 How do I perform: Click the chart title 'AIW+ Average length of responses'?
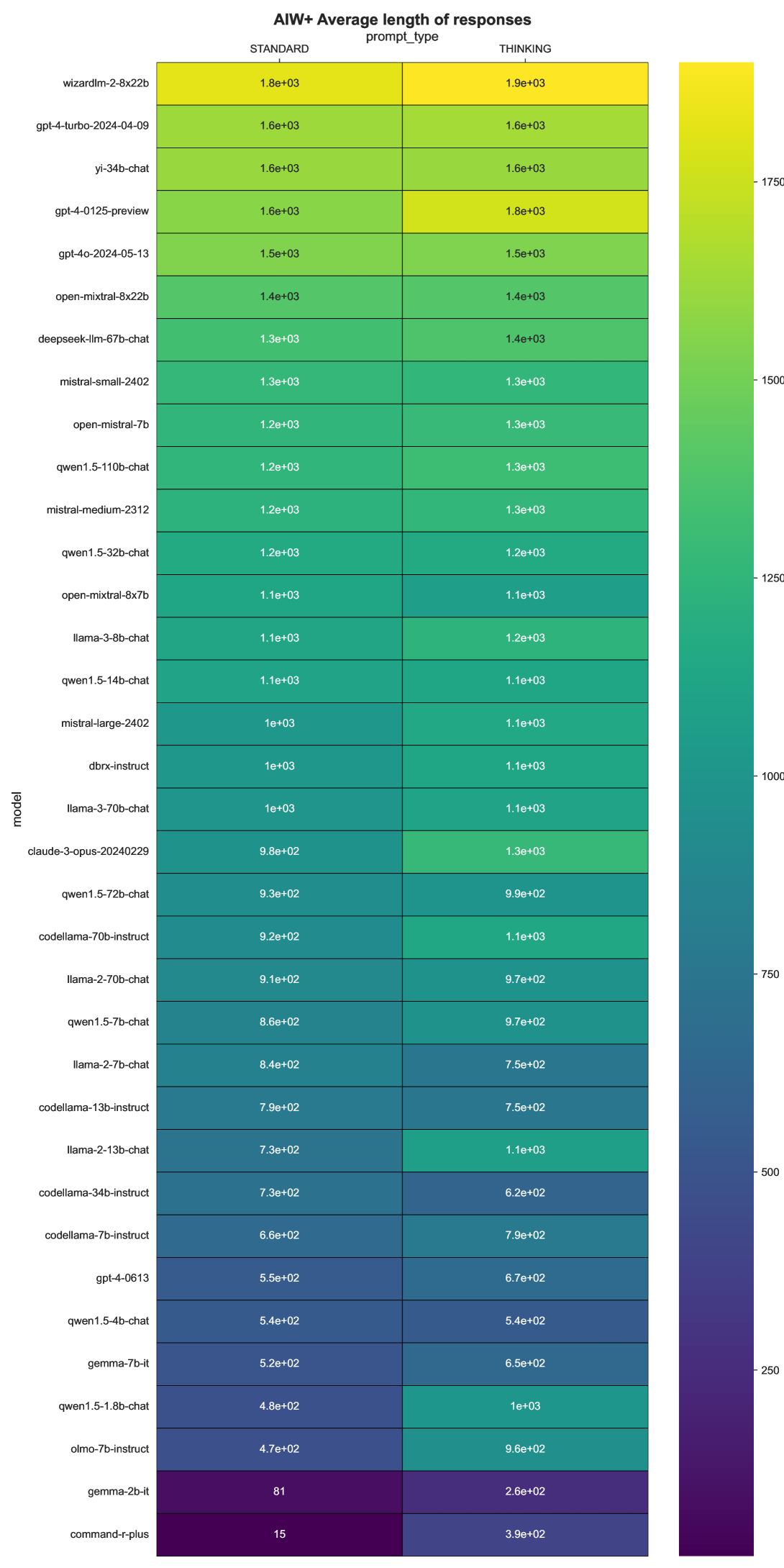pyautogui.click(x=402, y=19)
